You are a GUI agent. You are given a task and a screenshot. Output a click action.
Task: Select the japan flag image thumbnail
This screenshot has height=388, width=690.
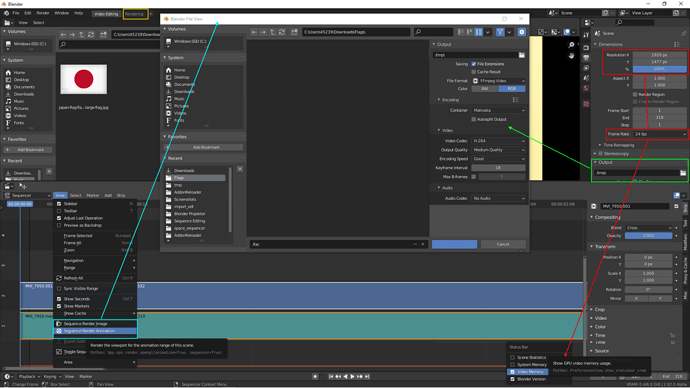84,79
